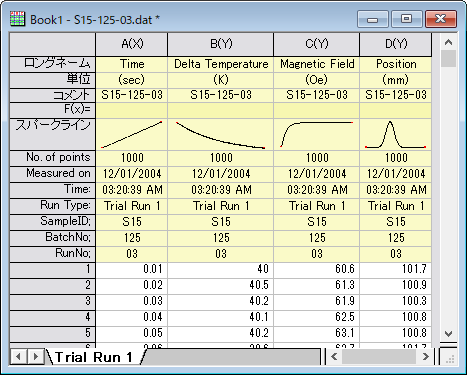
Task: Click the Delta Temperature long name cell
Action: tap(221, 64)
